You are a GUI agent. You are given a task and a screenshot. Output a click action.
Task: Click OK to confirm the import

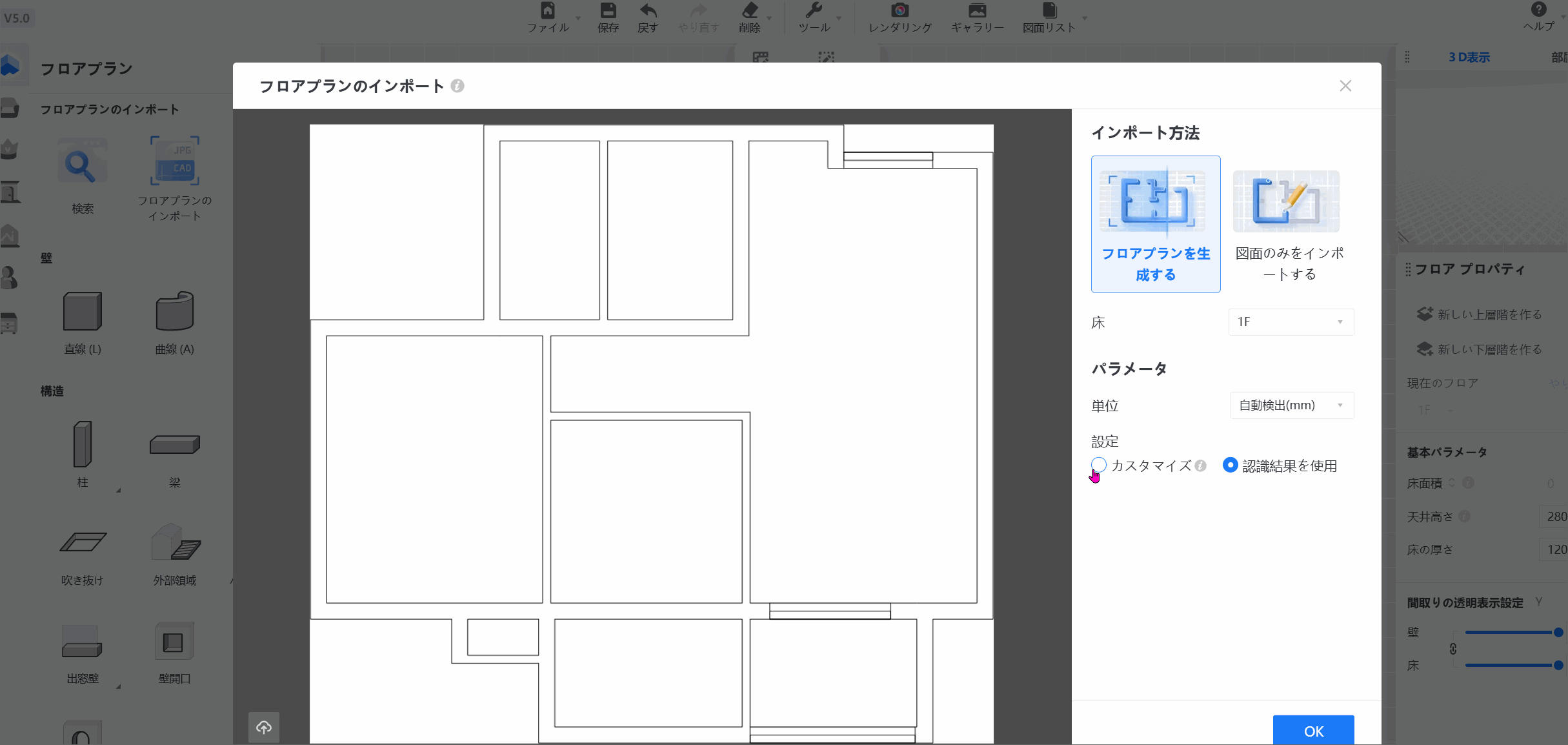pyautogui.click(x=1313, y=731)
